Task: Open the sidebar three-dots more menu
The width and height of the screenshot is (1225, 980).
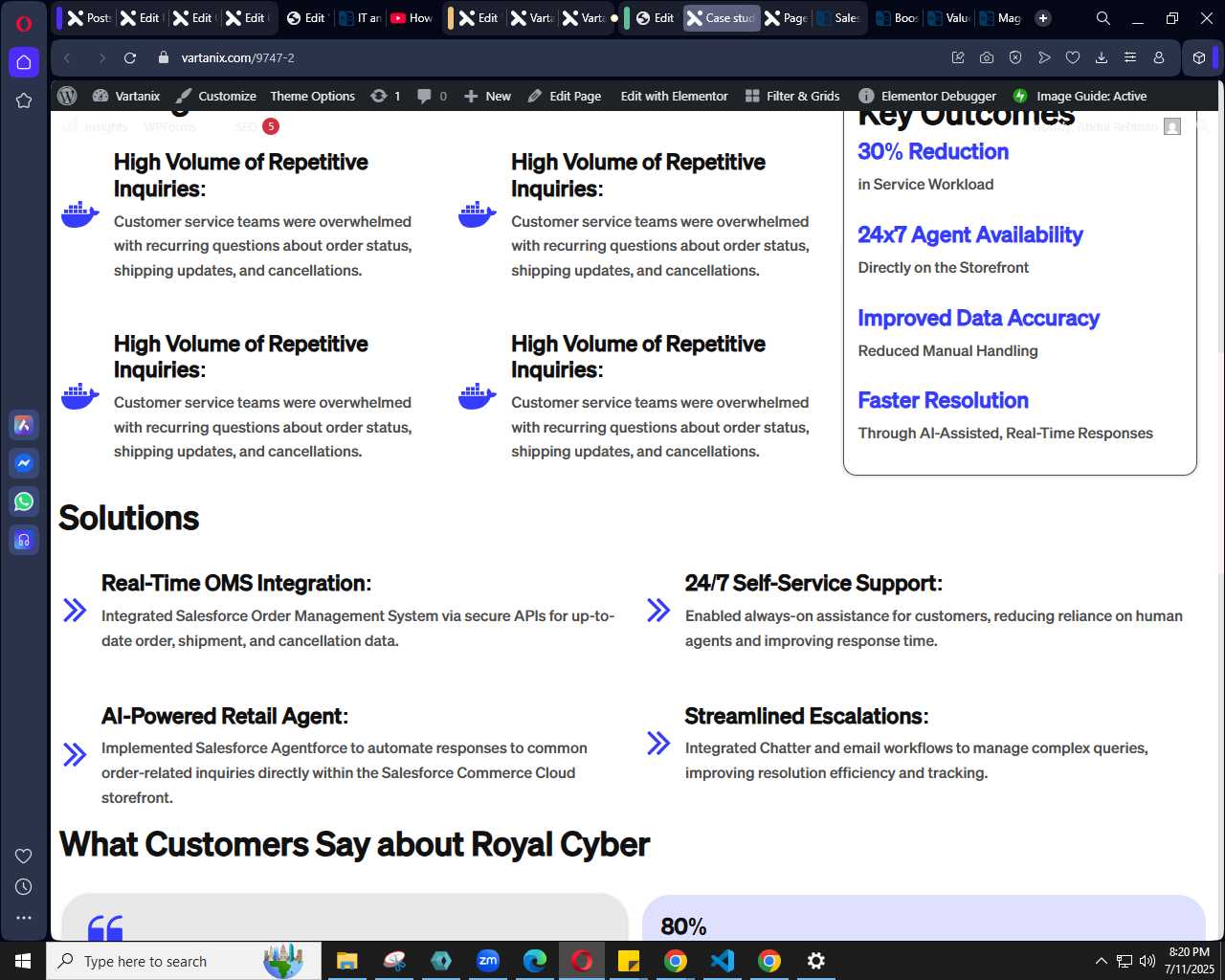Action: pos(24,918)
